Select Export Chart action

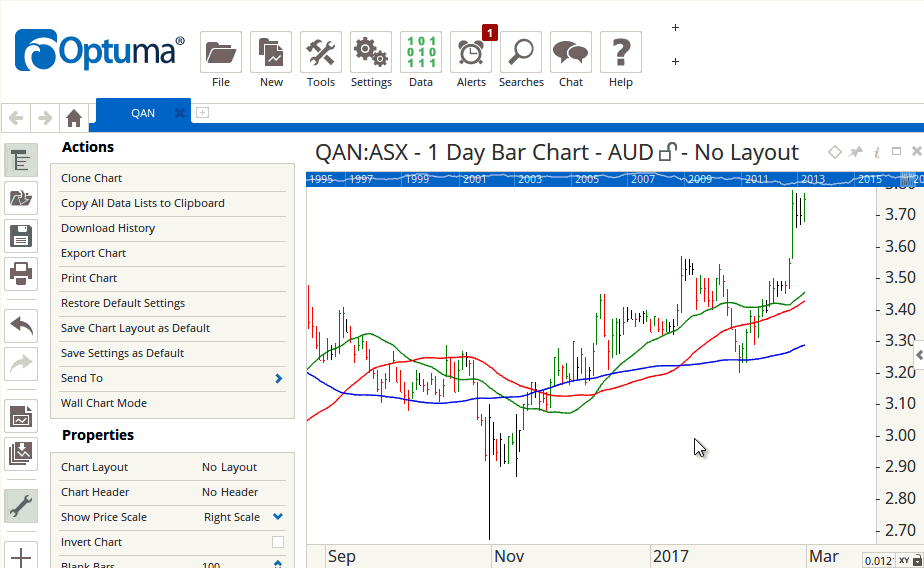point(172,253)
